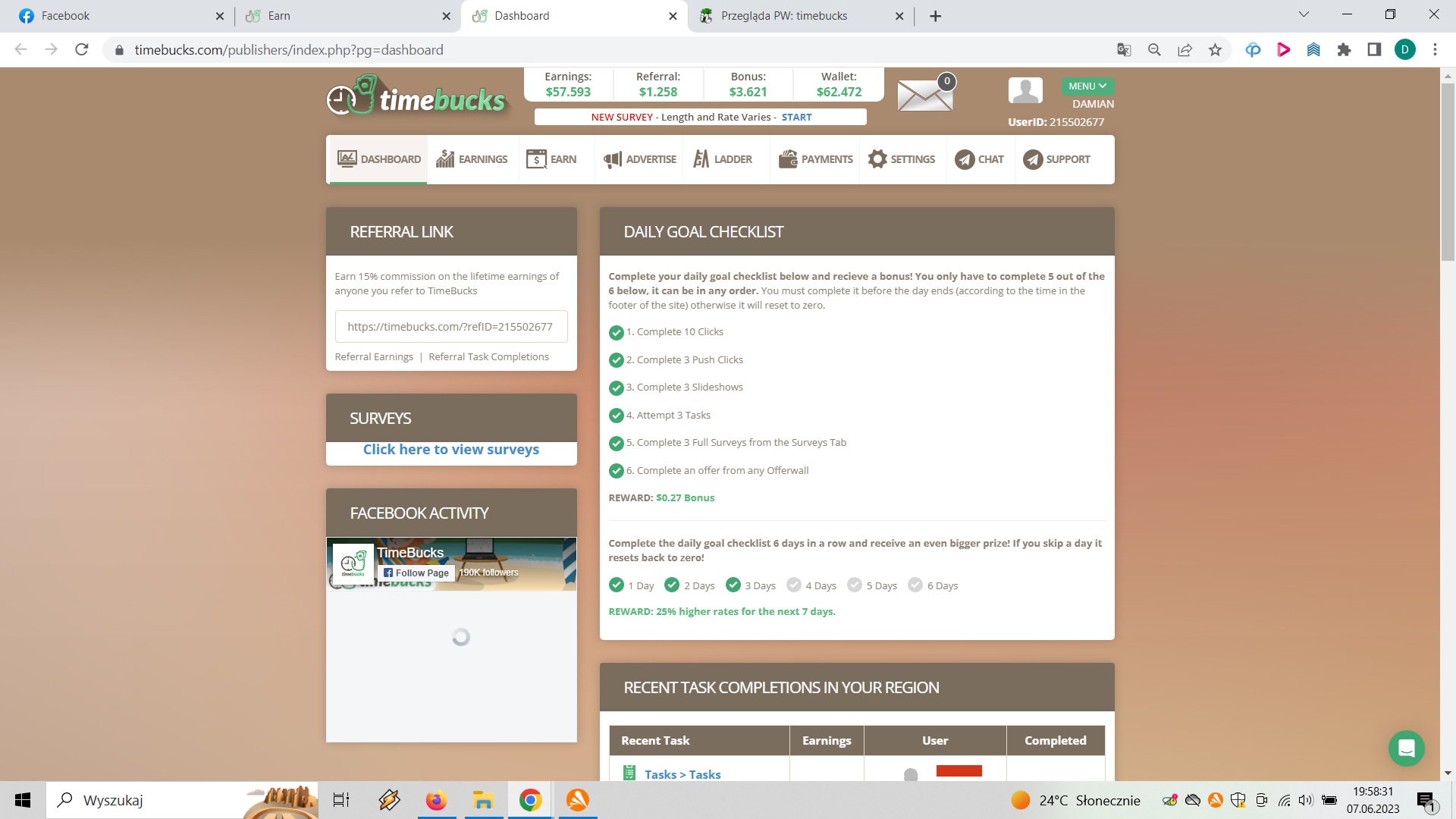Open Chrome three-dot menu
The width and height of the screenshot is (1456, 819).
pos(1435,50)
